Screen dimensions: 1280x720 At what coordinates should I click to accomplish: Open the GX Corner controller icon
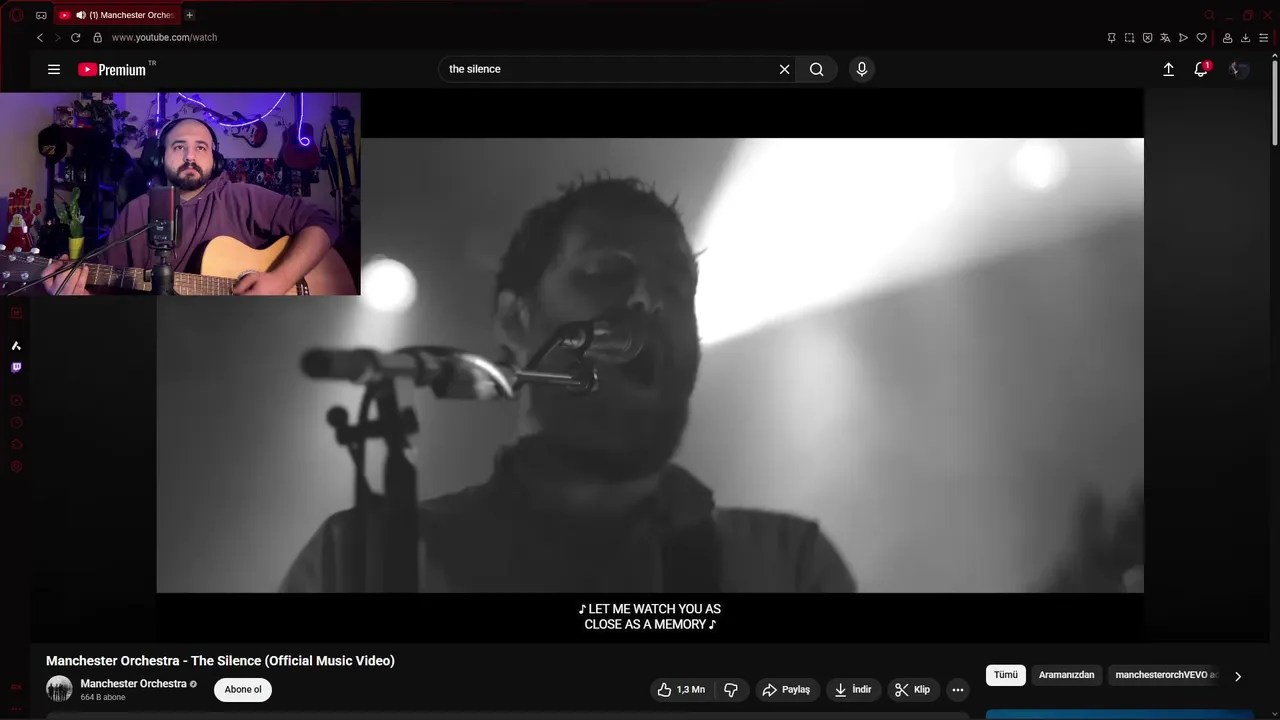tap(41, 15)
